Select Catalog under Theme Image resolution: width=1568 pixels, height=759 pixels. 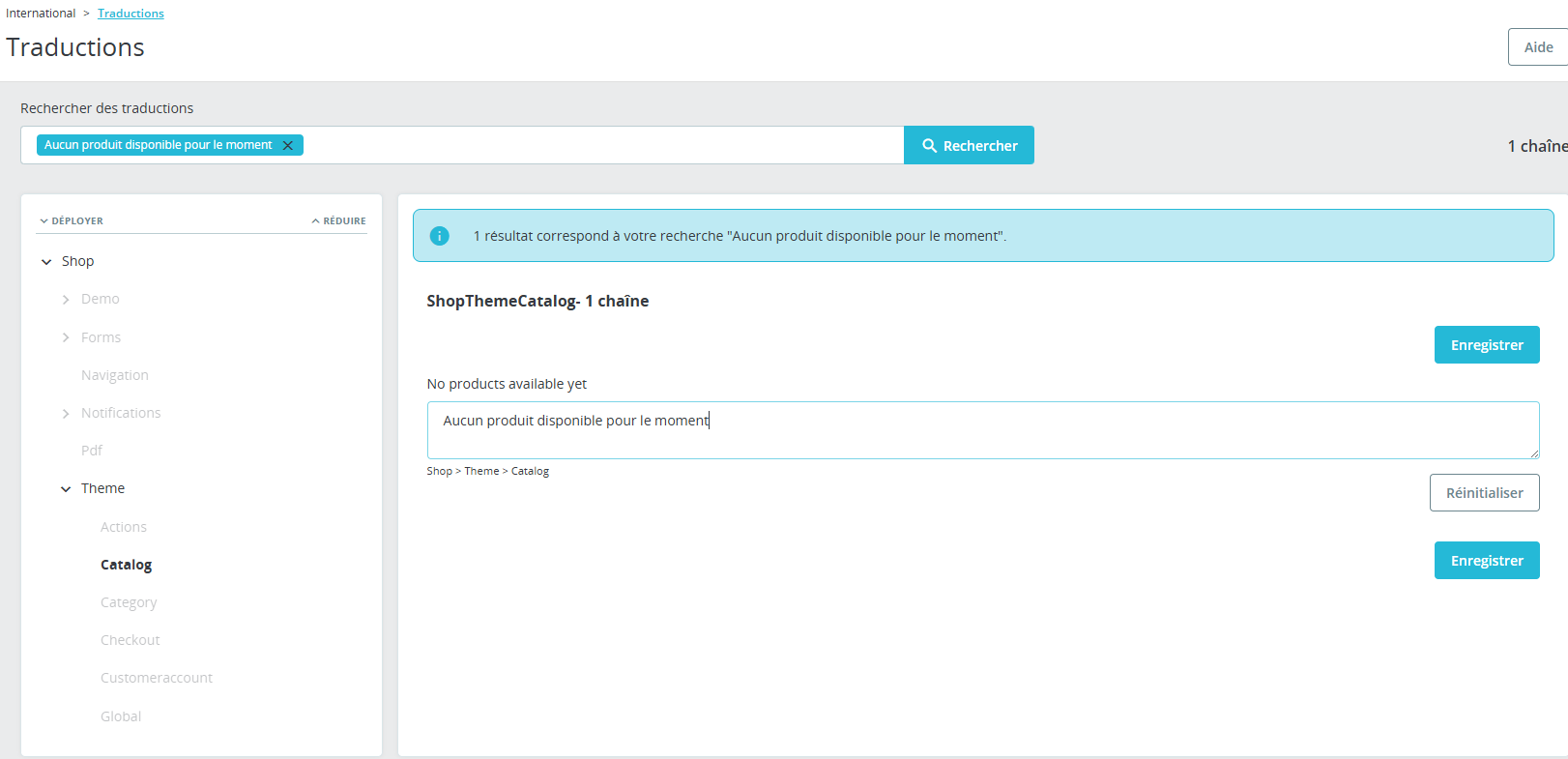[127, 565]
